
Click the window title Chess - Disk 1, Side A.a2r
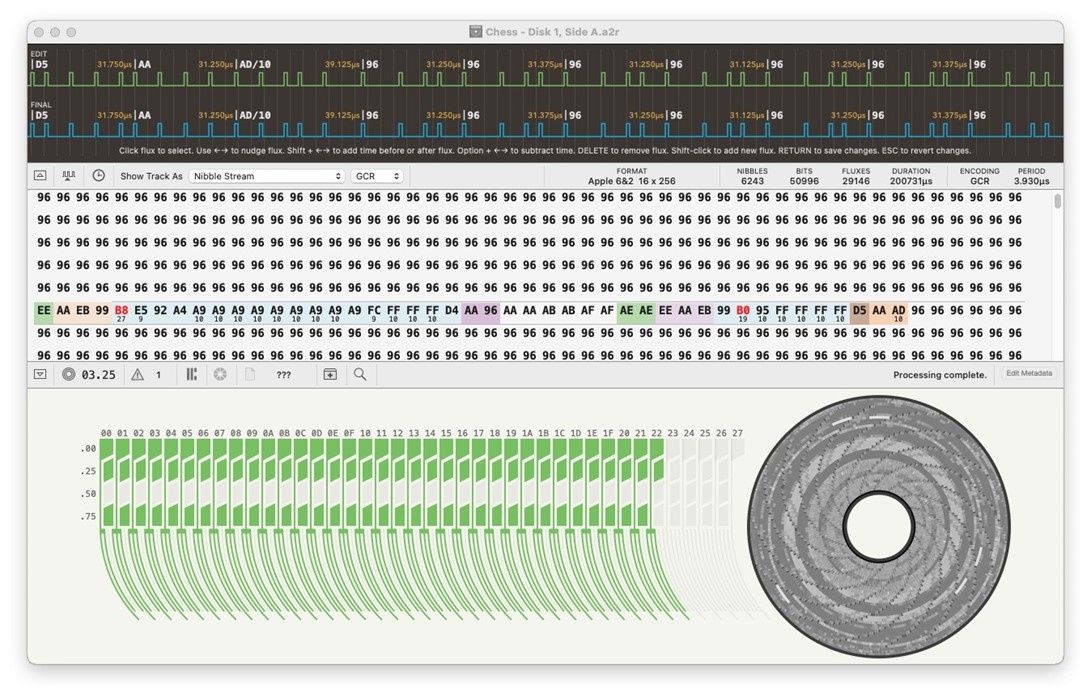552,32
